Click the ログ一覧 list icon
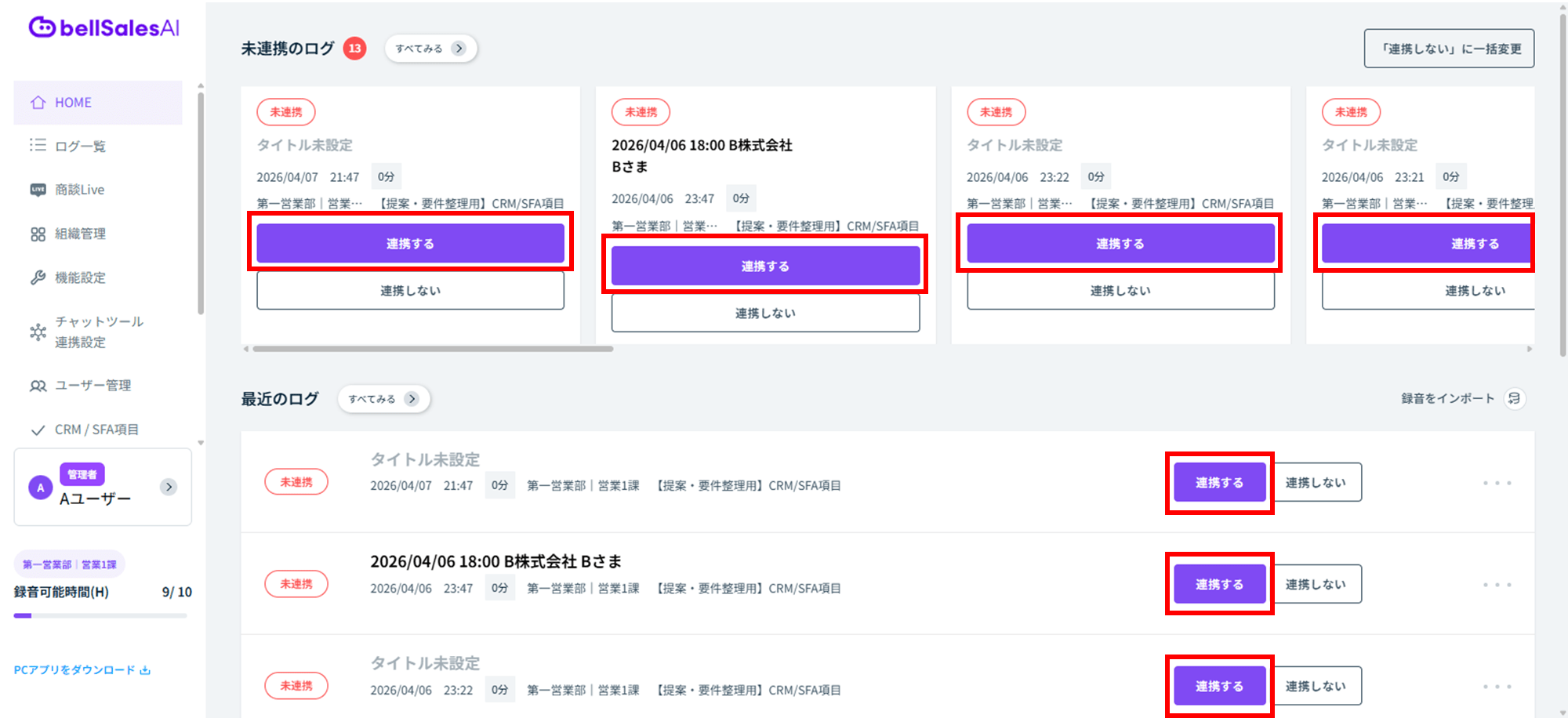This screenshot has height=718, width=1568. pyautogui.click(x=38, y=145)
